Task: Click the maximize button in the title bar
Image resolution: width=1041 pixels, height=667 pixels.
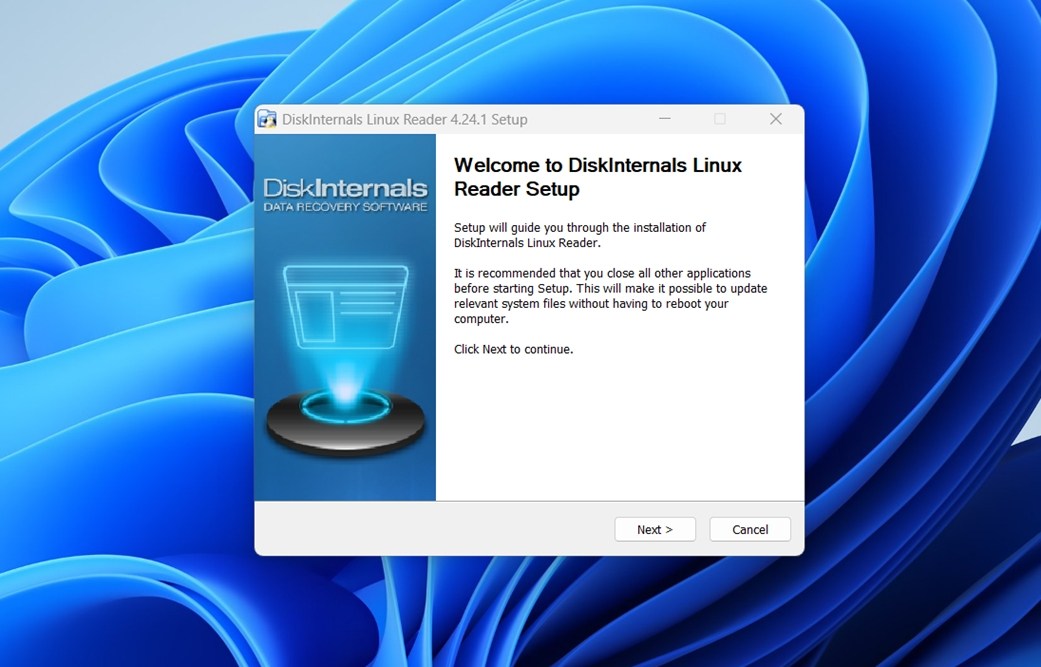Action: pos(719,118)
